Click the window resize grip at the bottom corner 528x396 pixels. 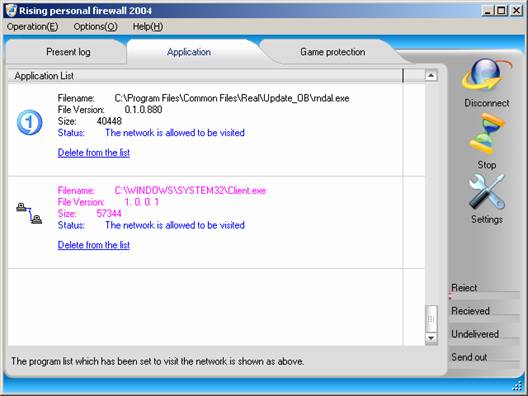pos(517,385)
